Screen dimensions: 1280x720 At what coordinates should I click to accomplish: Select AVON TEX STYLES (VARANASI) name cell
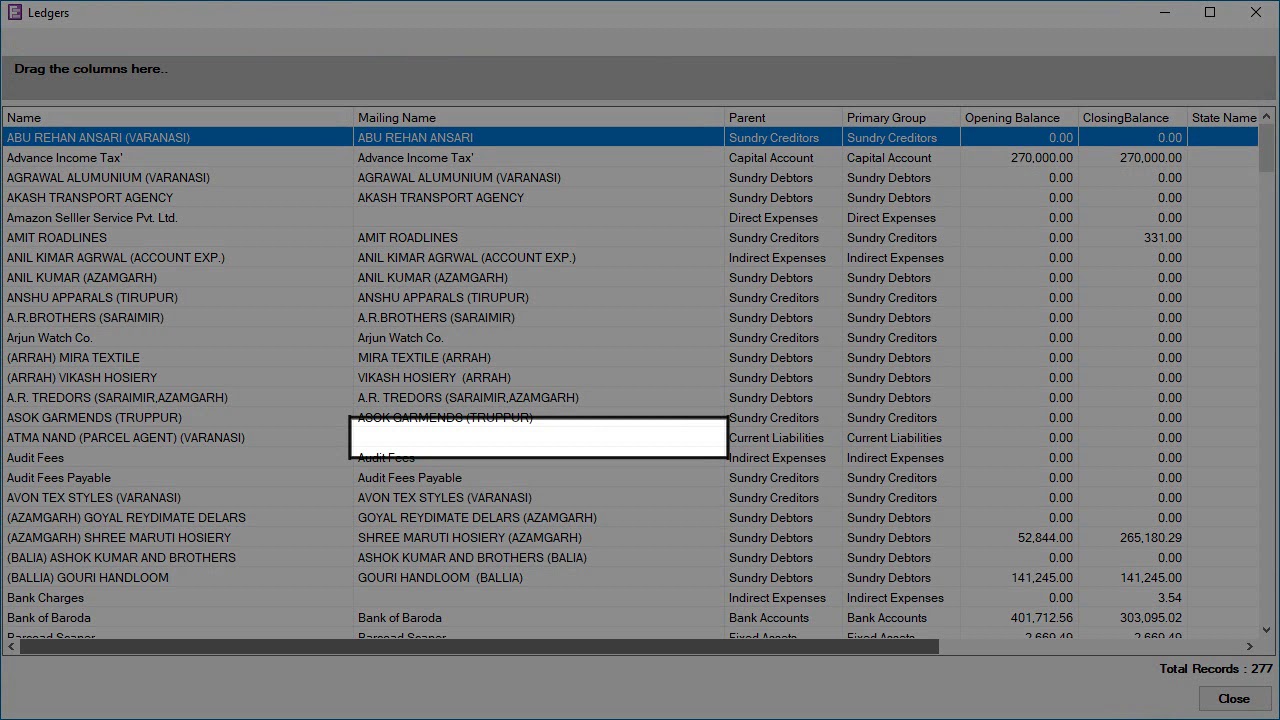coord(179,497)
